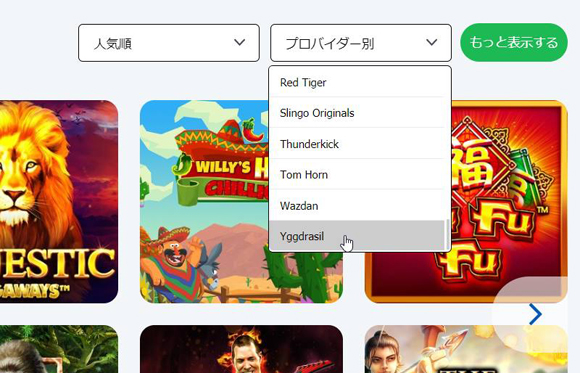Pick Yggdrasil in the provider list

[357, 236]
